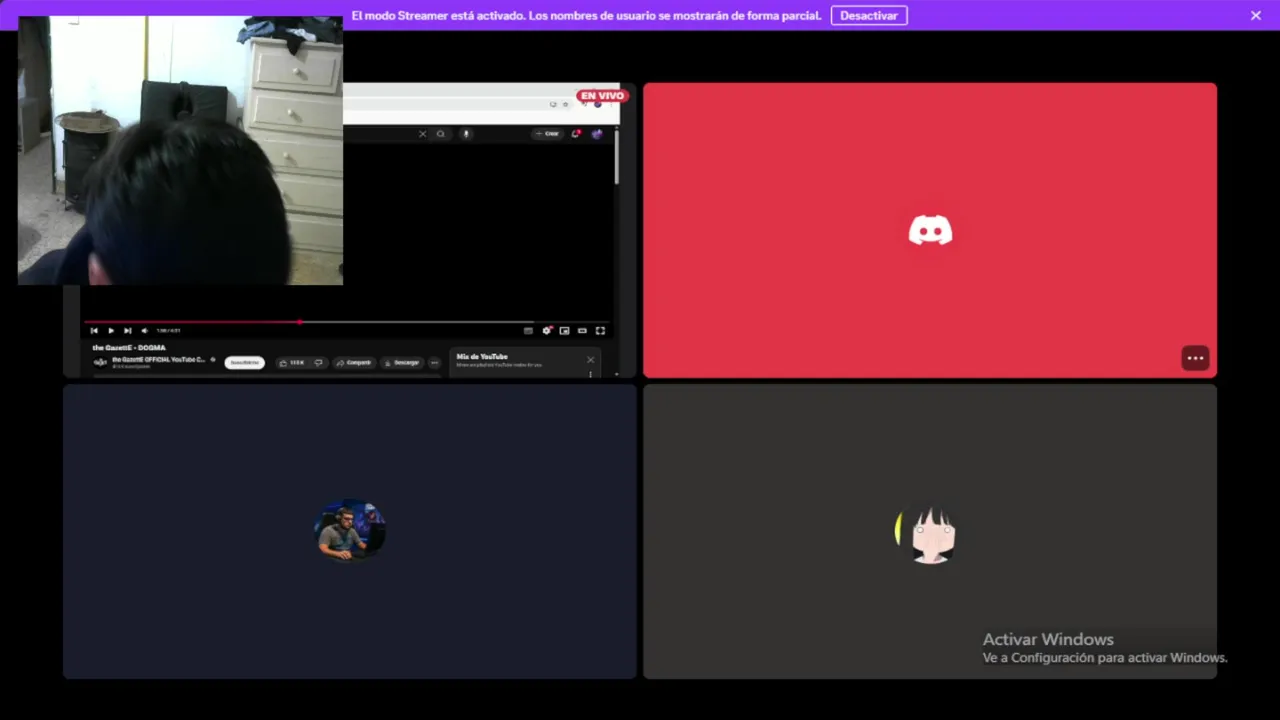Click next track in streamed YouTube player
Screen dimensions: 1280x720
(x=127, y=330)
